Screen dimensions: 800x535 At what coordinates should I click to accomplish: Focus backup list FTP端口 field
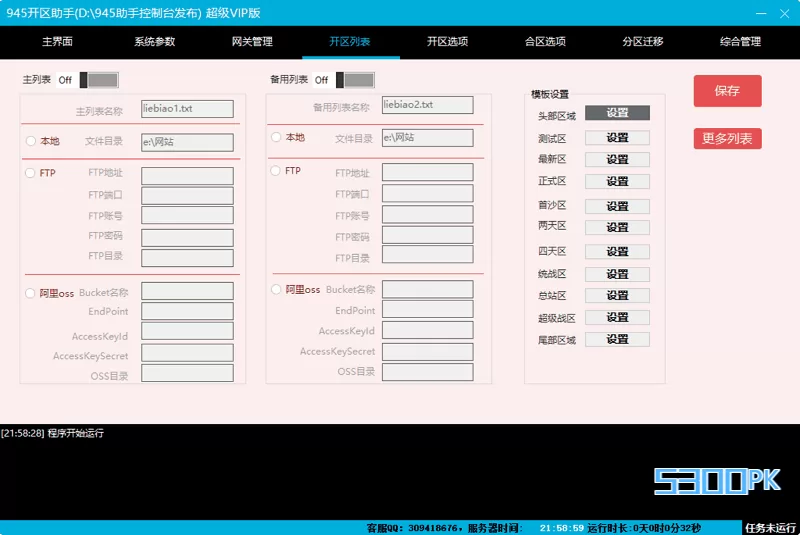click(x=428, y=193)
